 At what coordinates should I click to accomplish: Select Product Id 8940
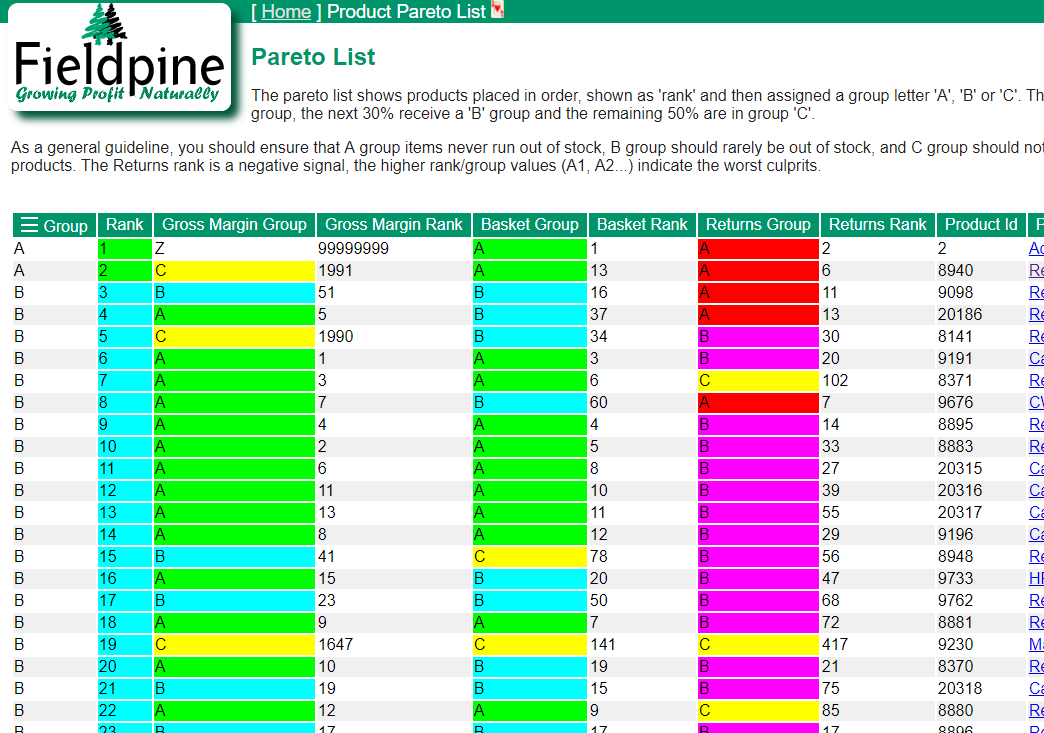(955, 271)
